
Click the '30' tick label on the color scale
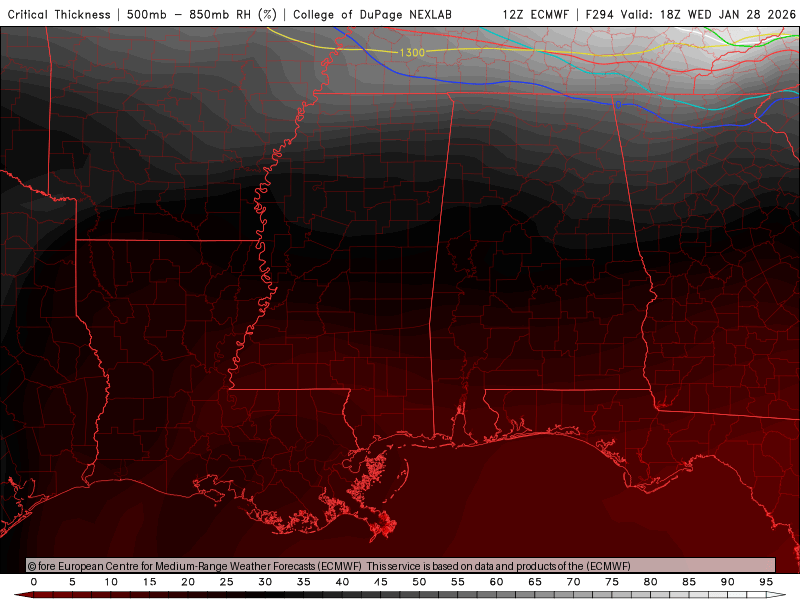(265, 582)
